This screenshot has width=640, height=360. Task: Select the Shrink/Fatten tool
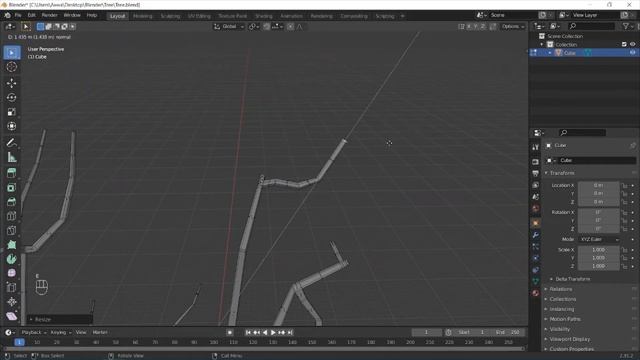click(12, 302)
